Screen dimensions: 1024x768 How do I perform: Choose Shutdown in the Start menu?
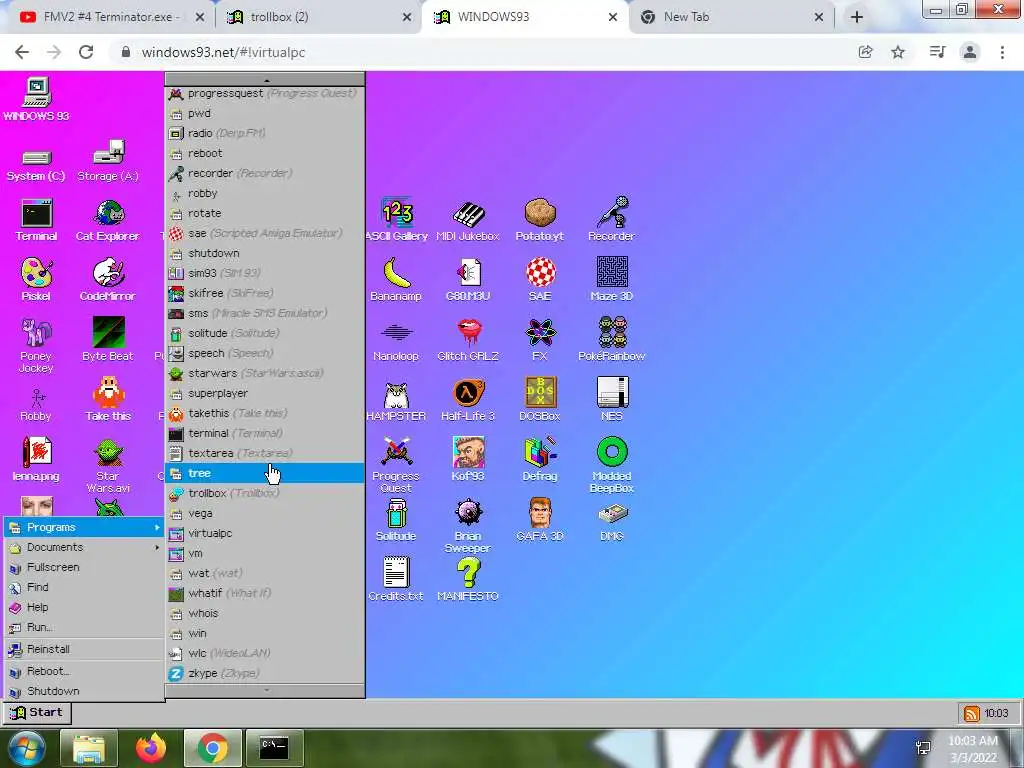[84, 691]
